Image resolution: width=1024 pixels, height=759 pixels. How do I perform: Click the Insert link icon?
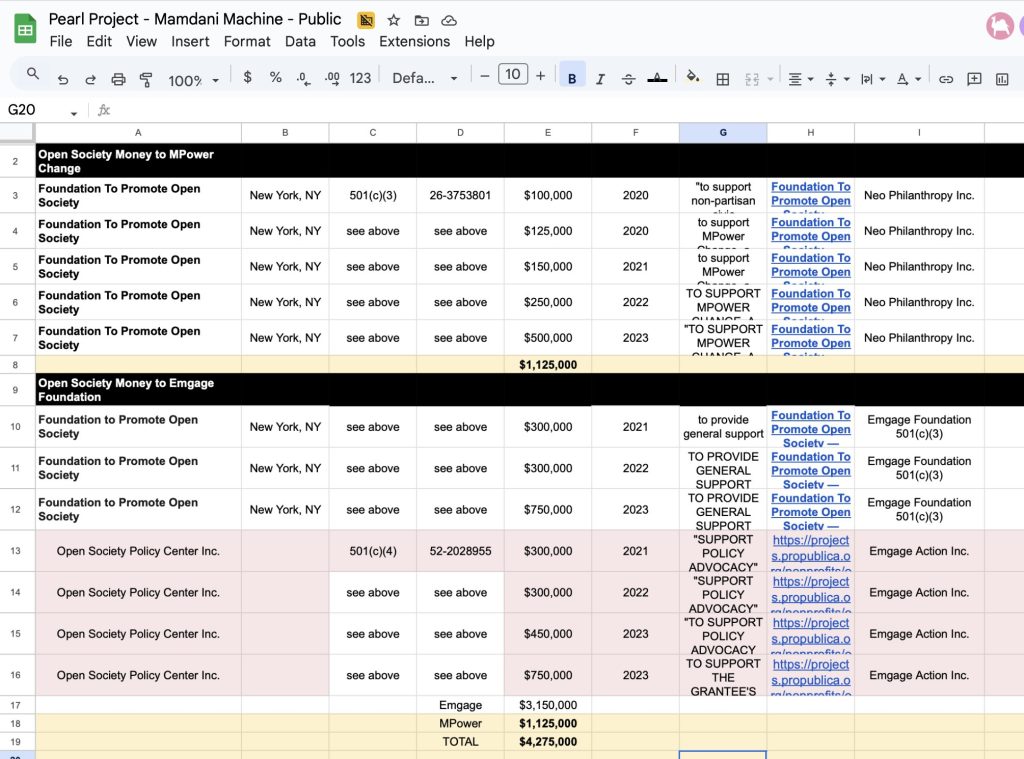pyautogui.click(x=945, y=79)
